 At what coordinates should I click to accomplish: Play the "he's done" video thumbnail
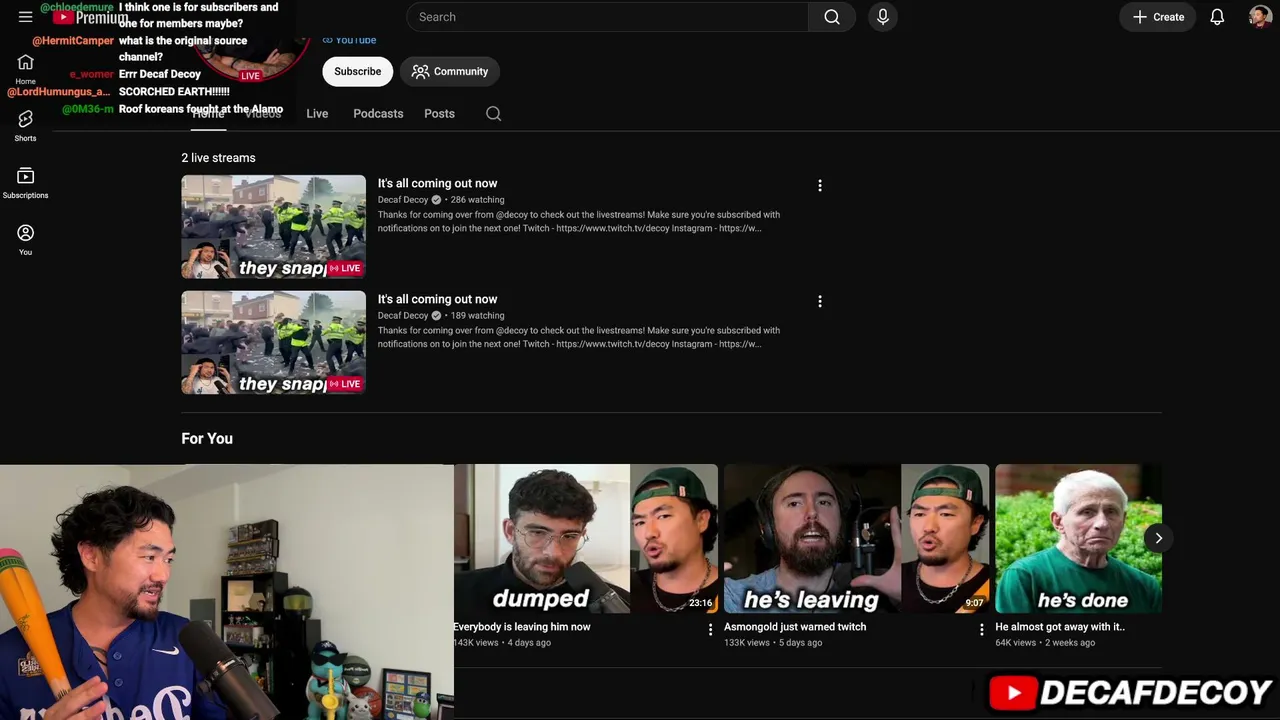(x=1079, y=538)
